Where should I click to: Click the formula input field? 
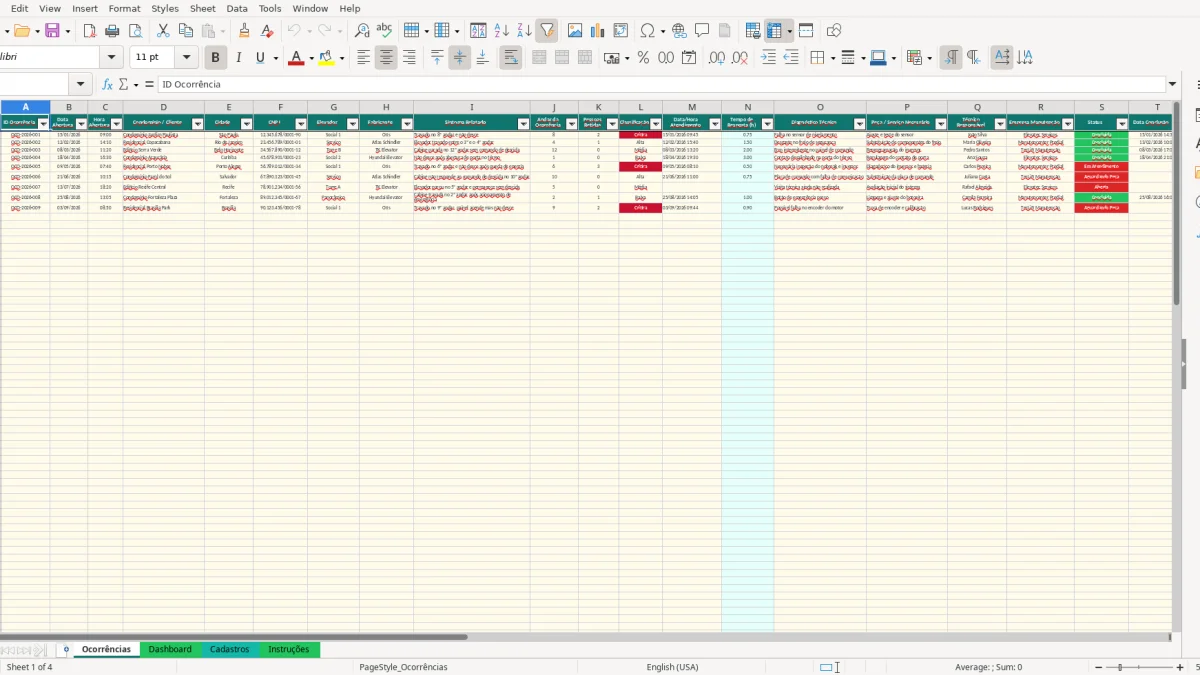[x=662, y=85]
